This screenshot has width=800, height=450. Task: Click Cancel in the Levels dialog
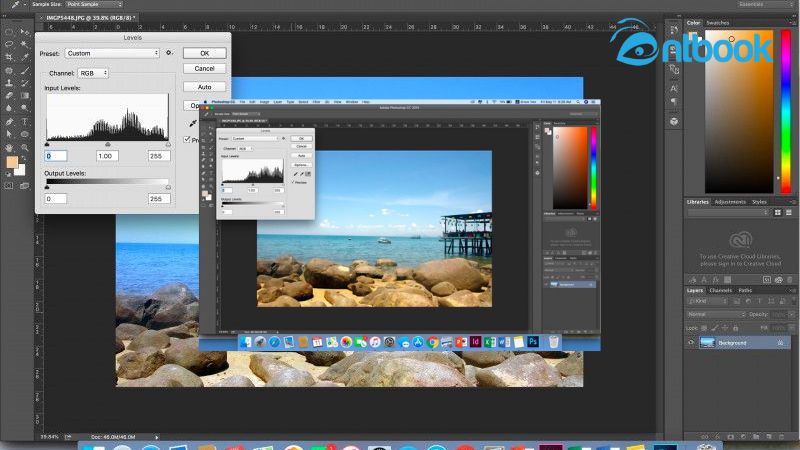click(205, 68)
